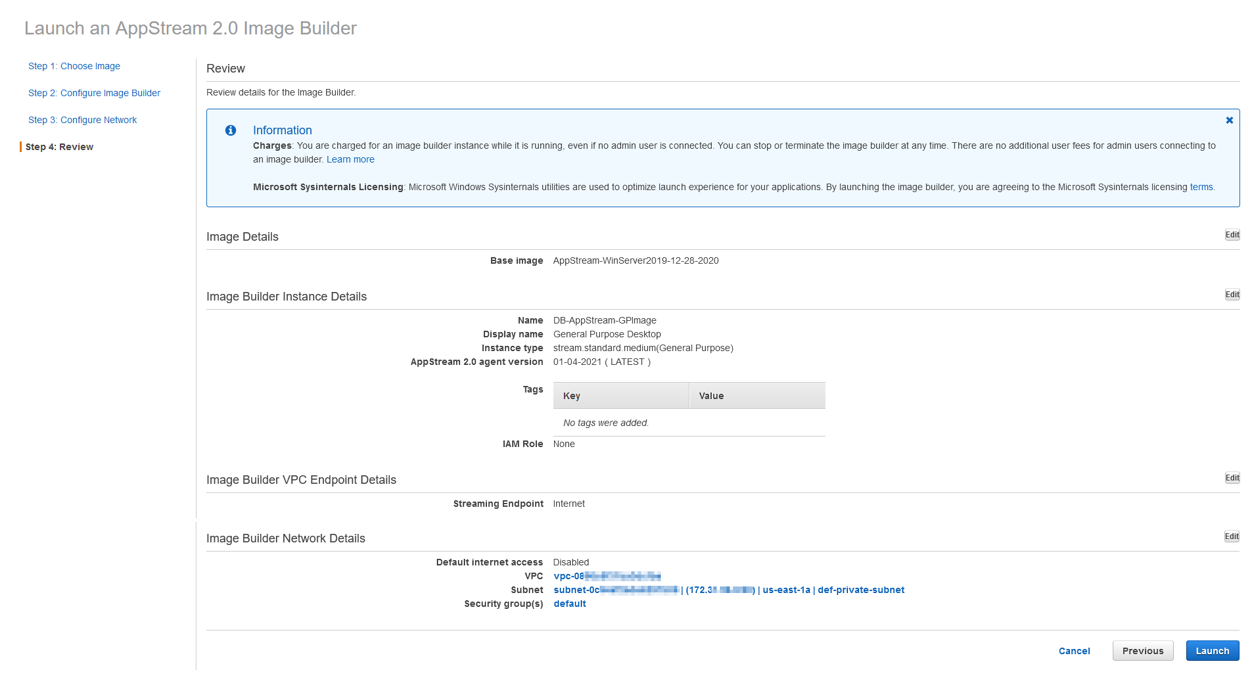
Task: Click the Launch button
Action: click(1212, 650)
